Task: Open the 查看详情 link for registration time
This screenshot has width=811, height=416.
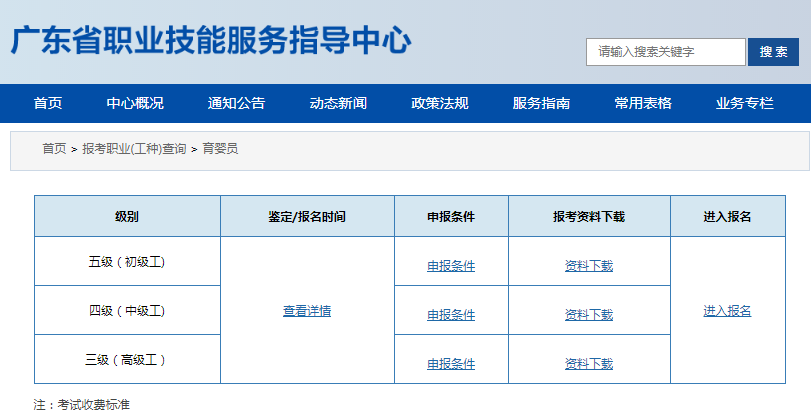Action: (307, 311)
